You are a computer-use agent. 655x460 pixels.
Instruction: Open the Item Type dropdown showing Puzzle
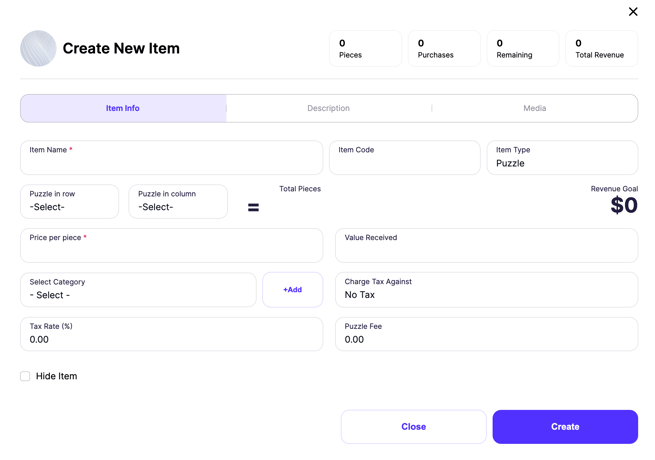562,158
